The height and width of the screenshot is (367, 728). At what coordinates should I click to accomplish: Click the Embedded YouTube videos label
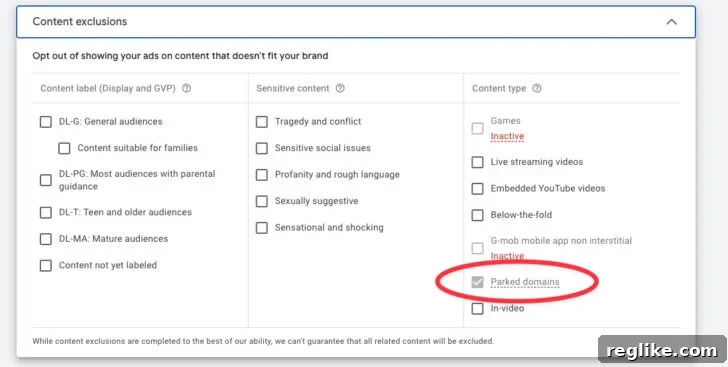click(548, 189)
